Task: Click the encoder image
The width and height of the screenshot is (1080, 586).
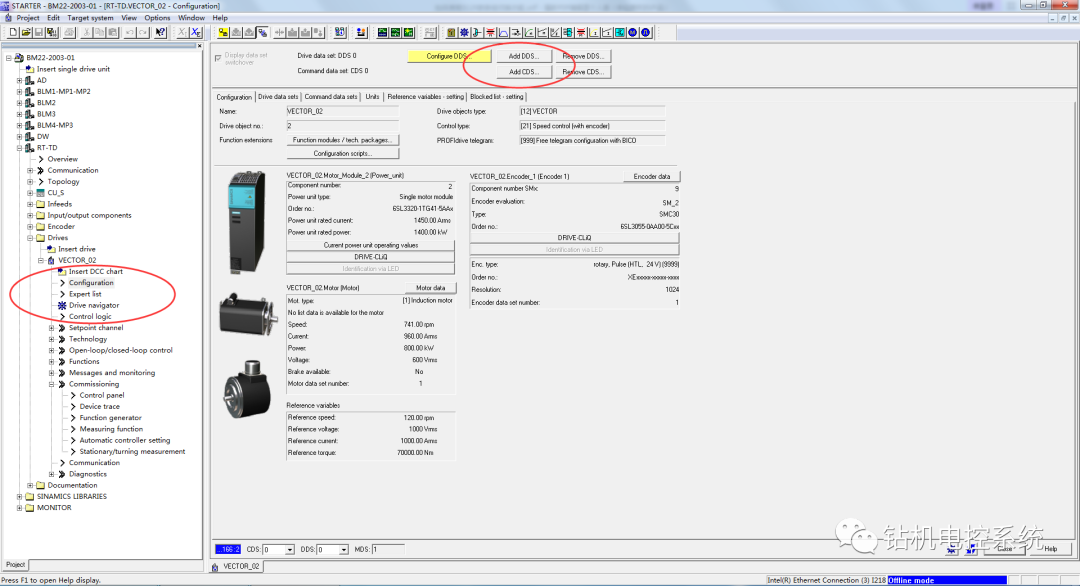Action: (x=247, y=388)
